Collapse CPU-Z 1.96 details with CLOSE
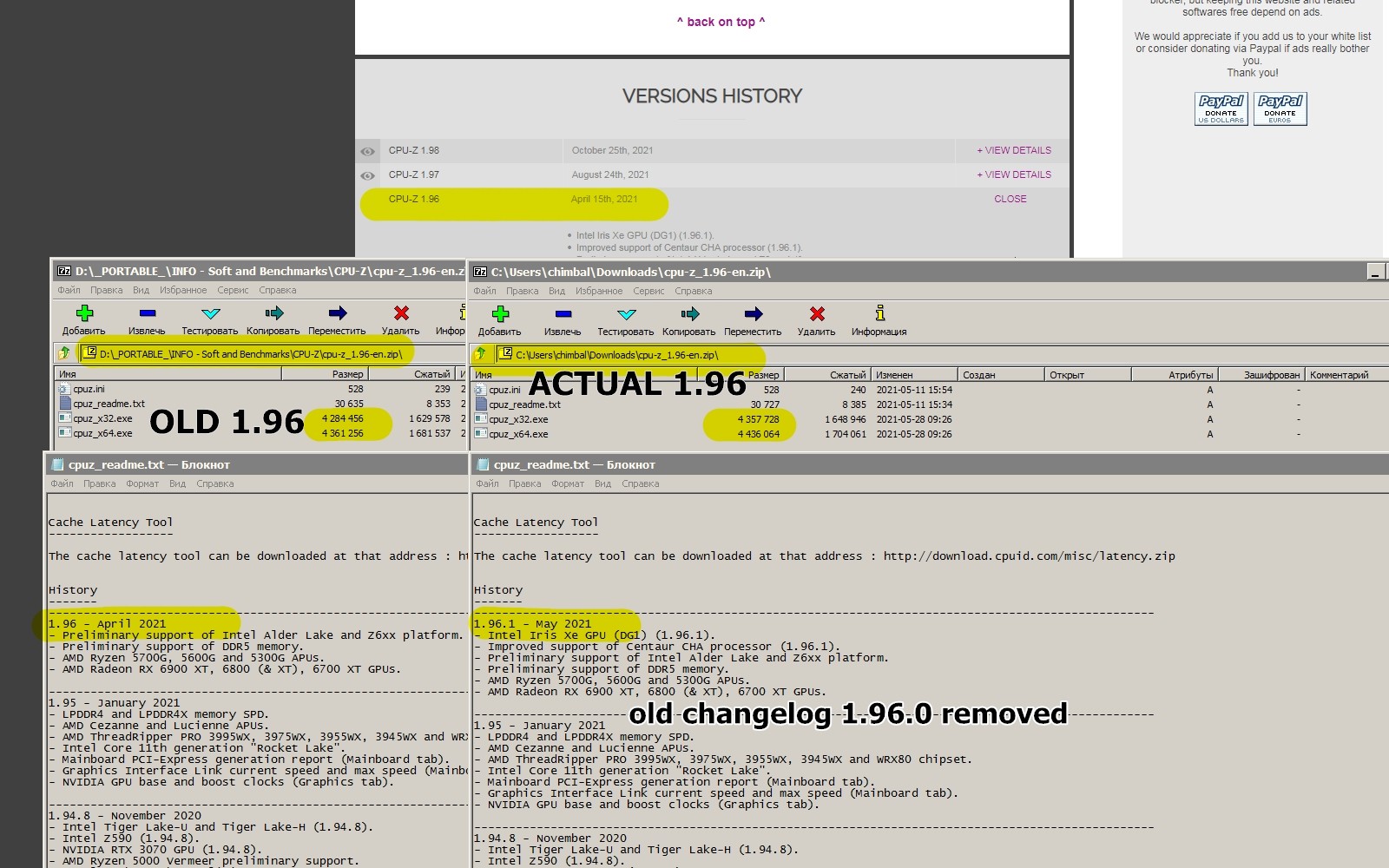Image resolution: width=1389 pixels, height=868 pixels. pos(1010,199)
